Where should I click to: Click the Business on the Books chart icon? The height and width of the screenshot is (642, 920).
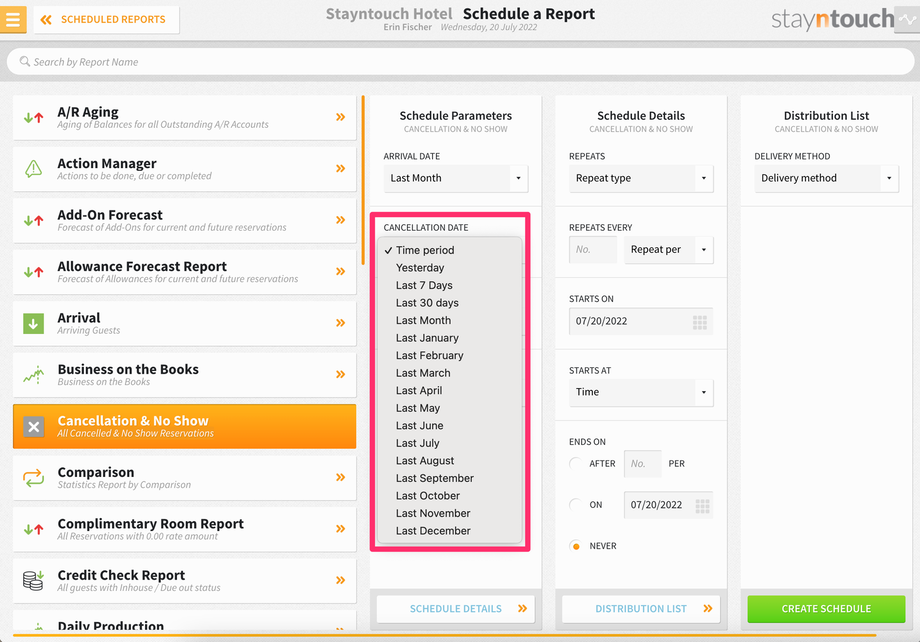tap(33, 374)
